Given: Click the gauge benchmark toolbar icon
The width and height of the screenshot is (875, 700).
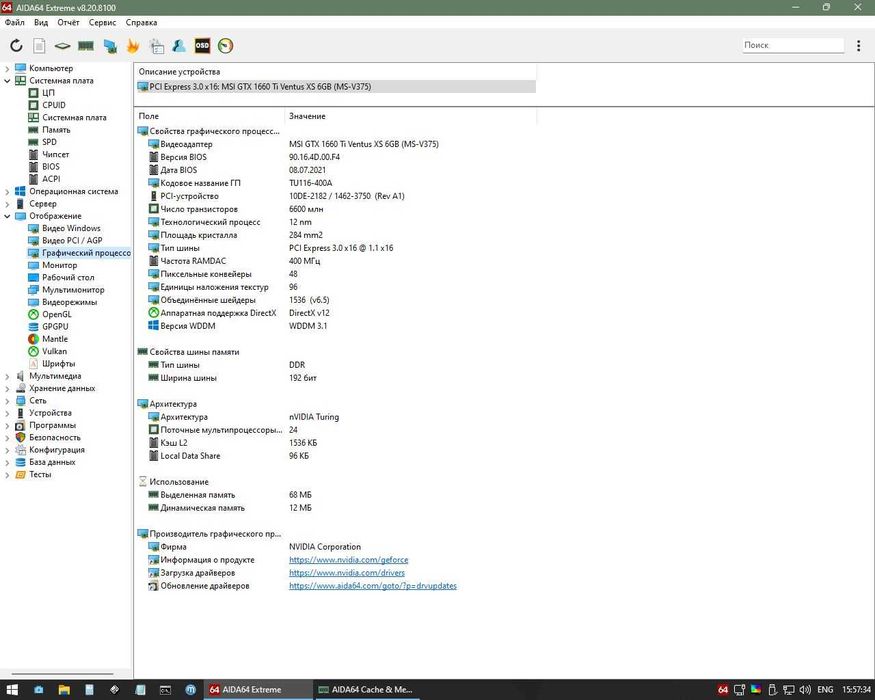Looking at the screenshot, I should pyautogui.click(x=225, y=46).
